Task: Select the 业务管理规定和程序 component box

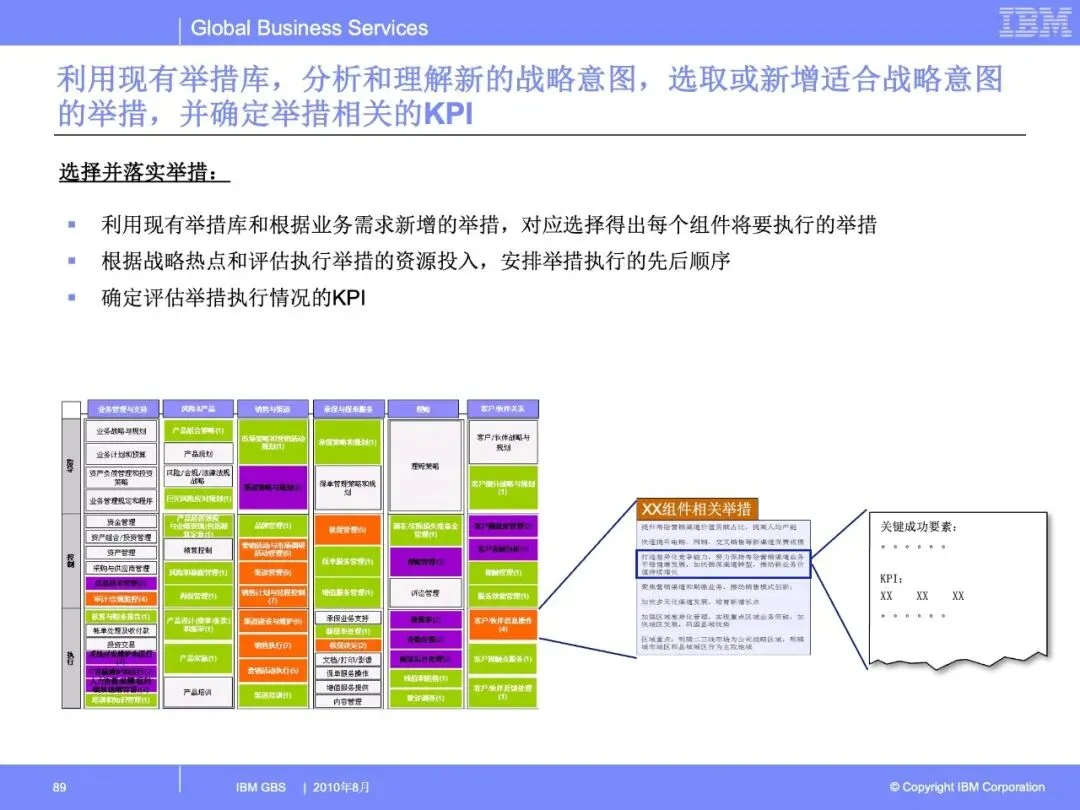Action: [x=121, y=501]
